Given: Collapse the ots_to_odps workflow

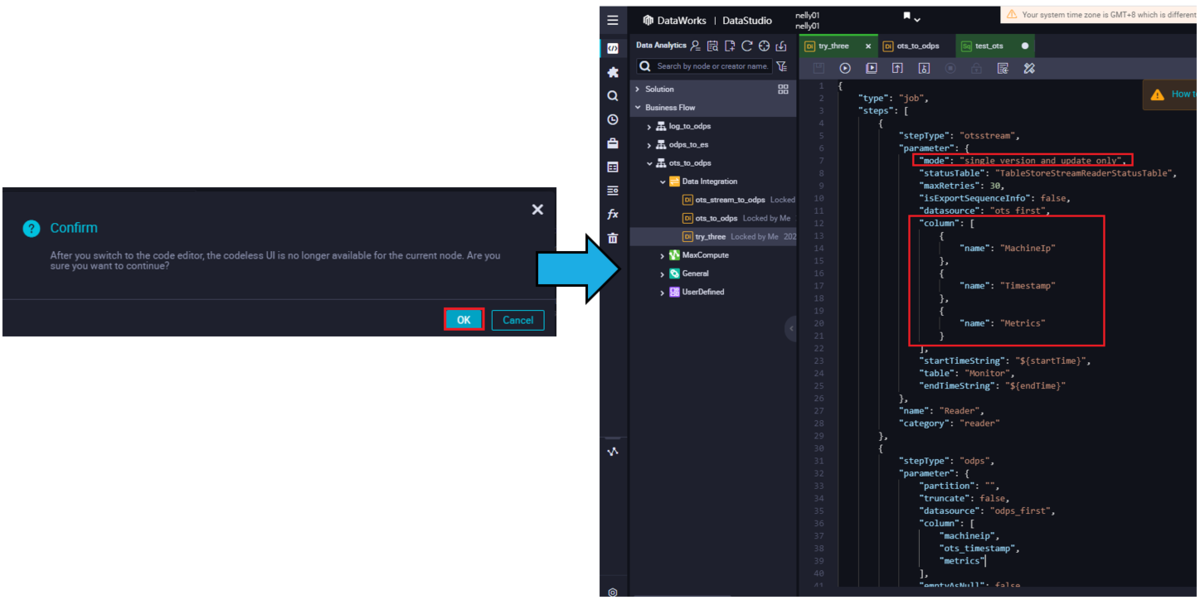Looking at the screenshot, I should tap(649, 163).
